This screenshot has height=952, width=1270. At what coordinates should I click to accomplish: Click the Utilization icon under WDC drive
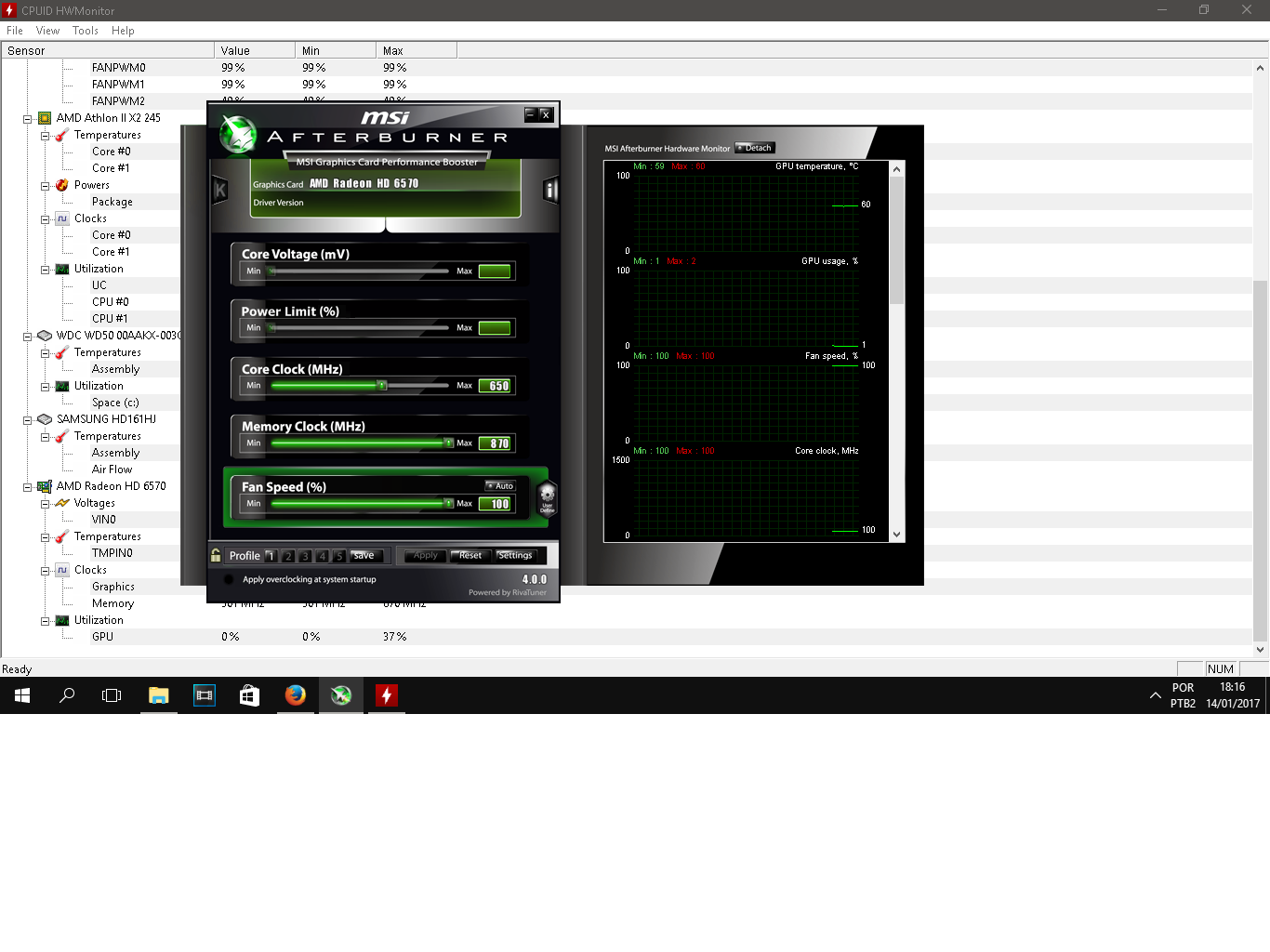click(62, 386)
